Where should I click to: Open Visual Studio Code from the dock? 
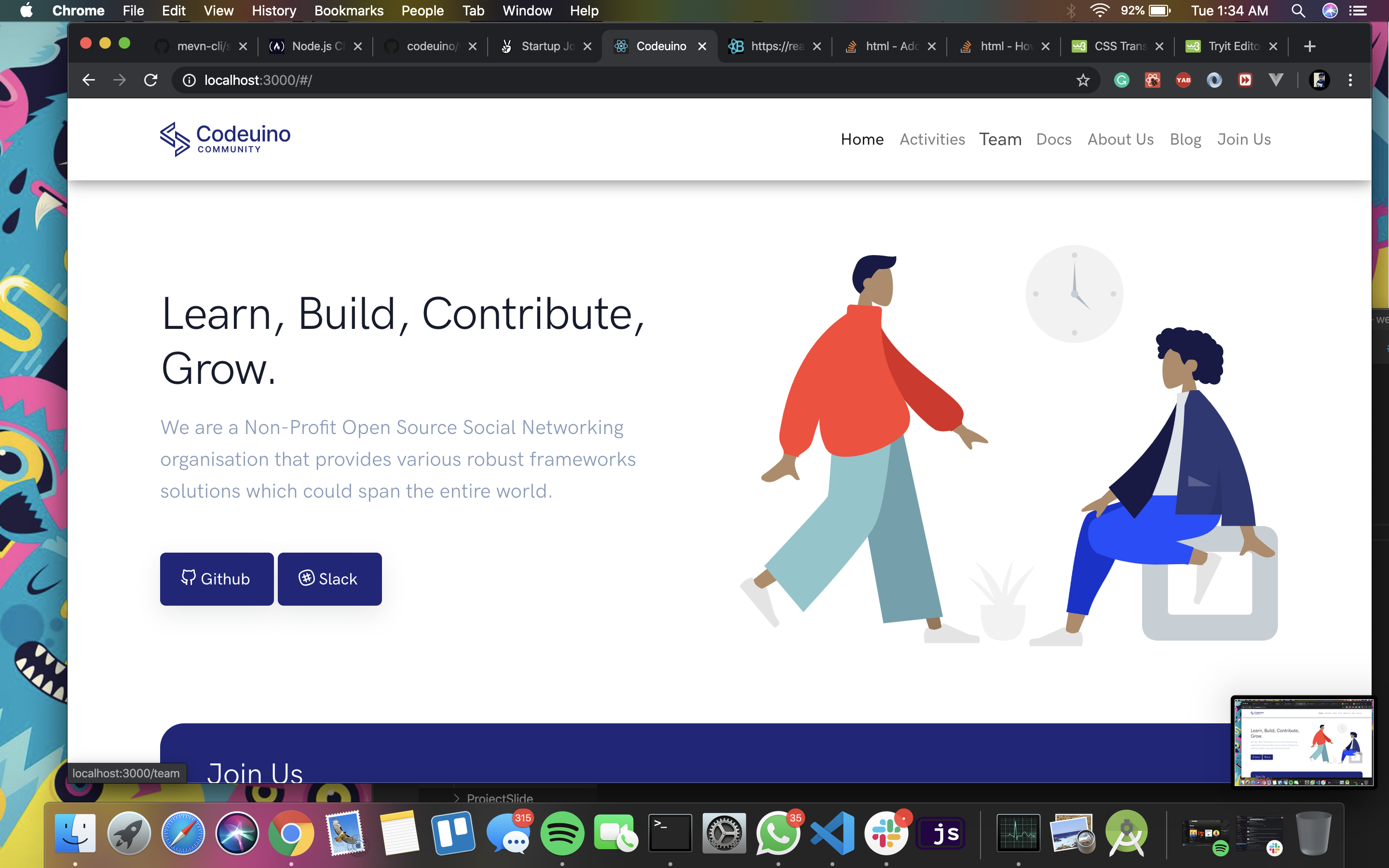pyautogui.click(x=832, y=833)
